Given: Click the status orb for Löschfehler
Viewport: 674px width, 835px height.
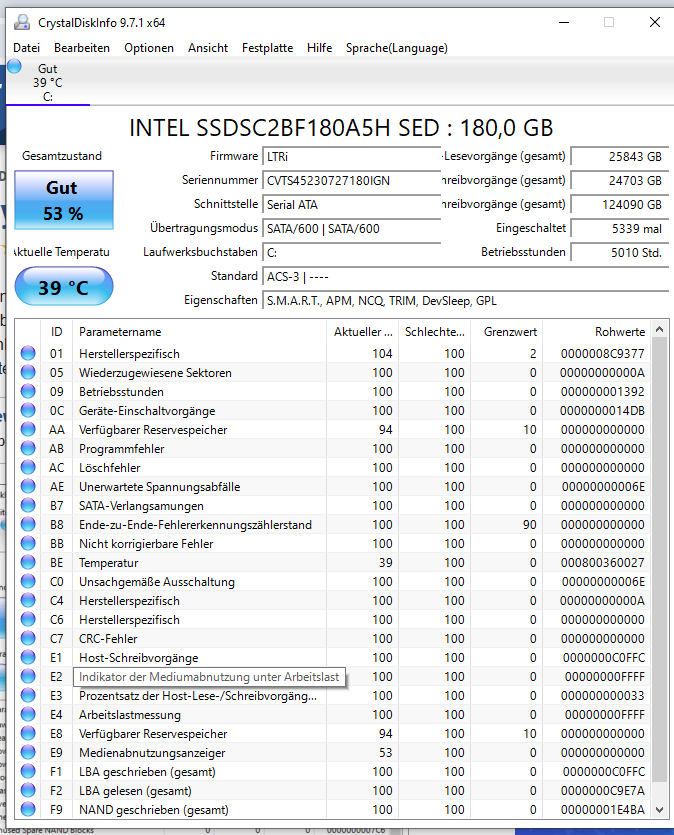Looking at the screenshot, I should pyautogui.click(x=28, y=467).
